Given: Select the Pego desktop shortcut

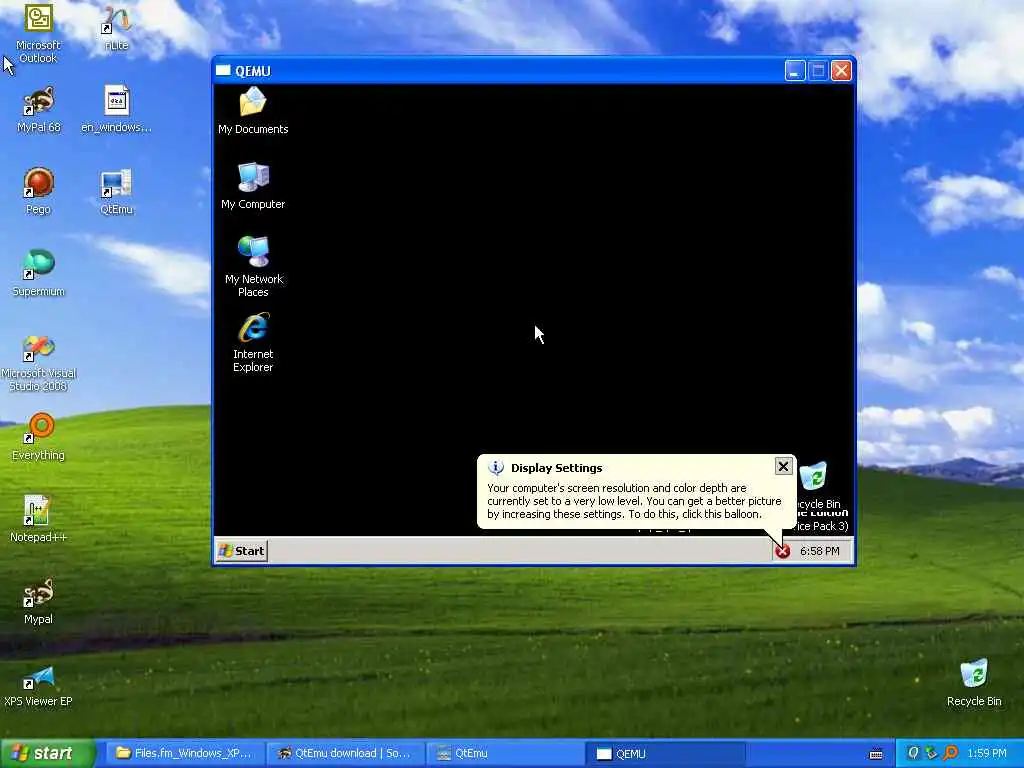Looking at the screenshot, I should (38, 191).
